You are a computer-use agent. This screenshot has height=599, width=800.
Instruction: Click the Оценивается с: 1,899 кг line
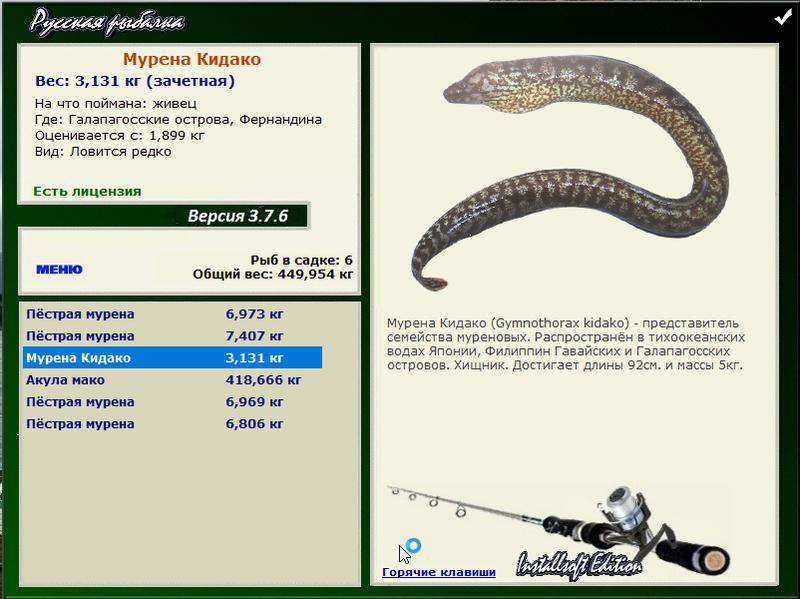[x=119, y=135]
